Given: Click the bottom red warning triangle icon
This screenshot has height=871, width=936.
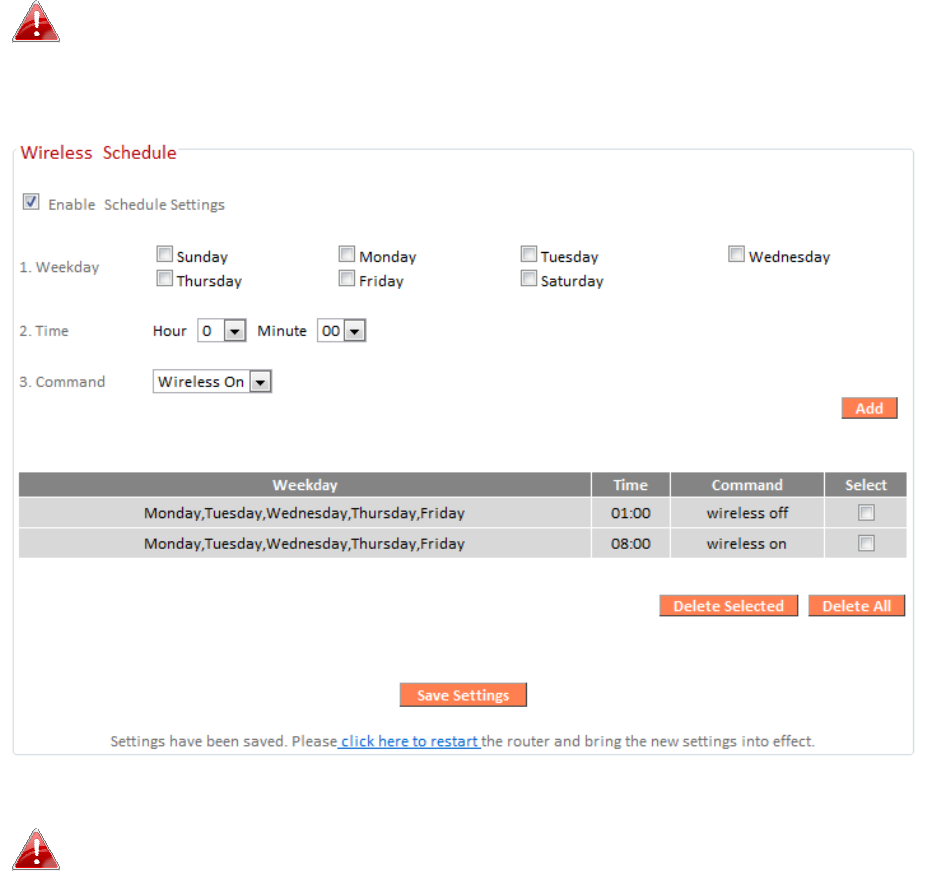Looking at the screenshot, I should 36,849.
